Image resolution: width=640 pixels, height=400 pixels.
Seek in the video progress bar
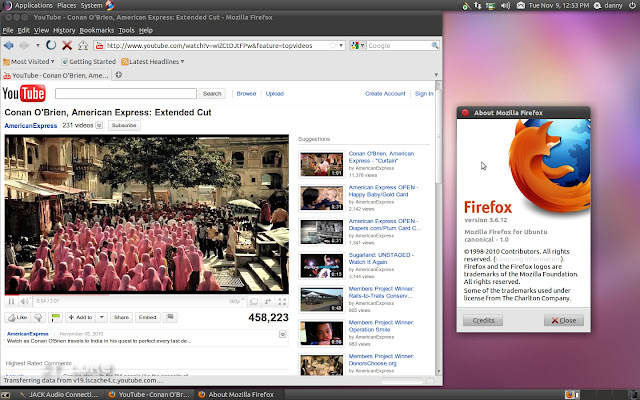(x=147, y=294)
